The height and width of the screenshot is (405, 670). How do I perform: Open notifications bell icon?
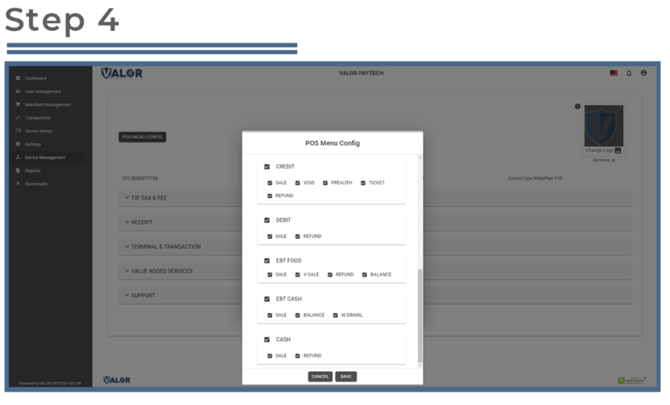[x=629, y=73]
